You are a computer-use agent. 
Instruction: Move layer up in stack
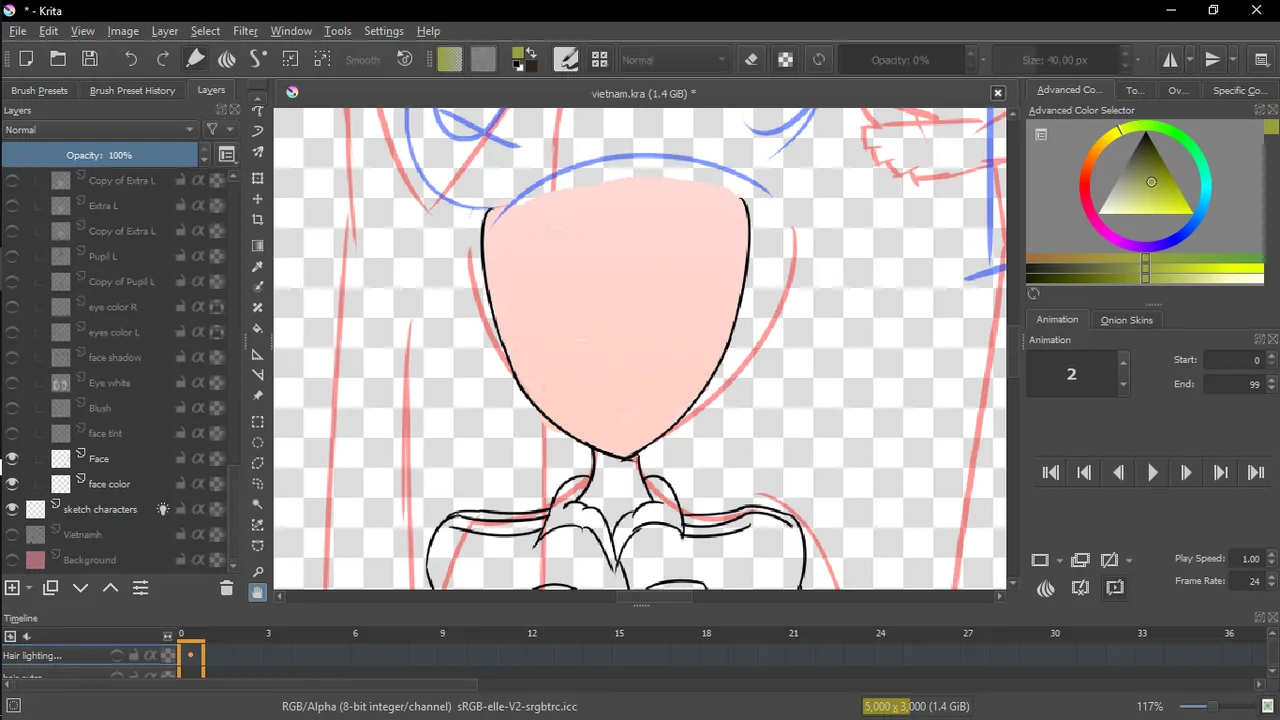110,588
